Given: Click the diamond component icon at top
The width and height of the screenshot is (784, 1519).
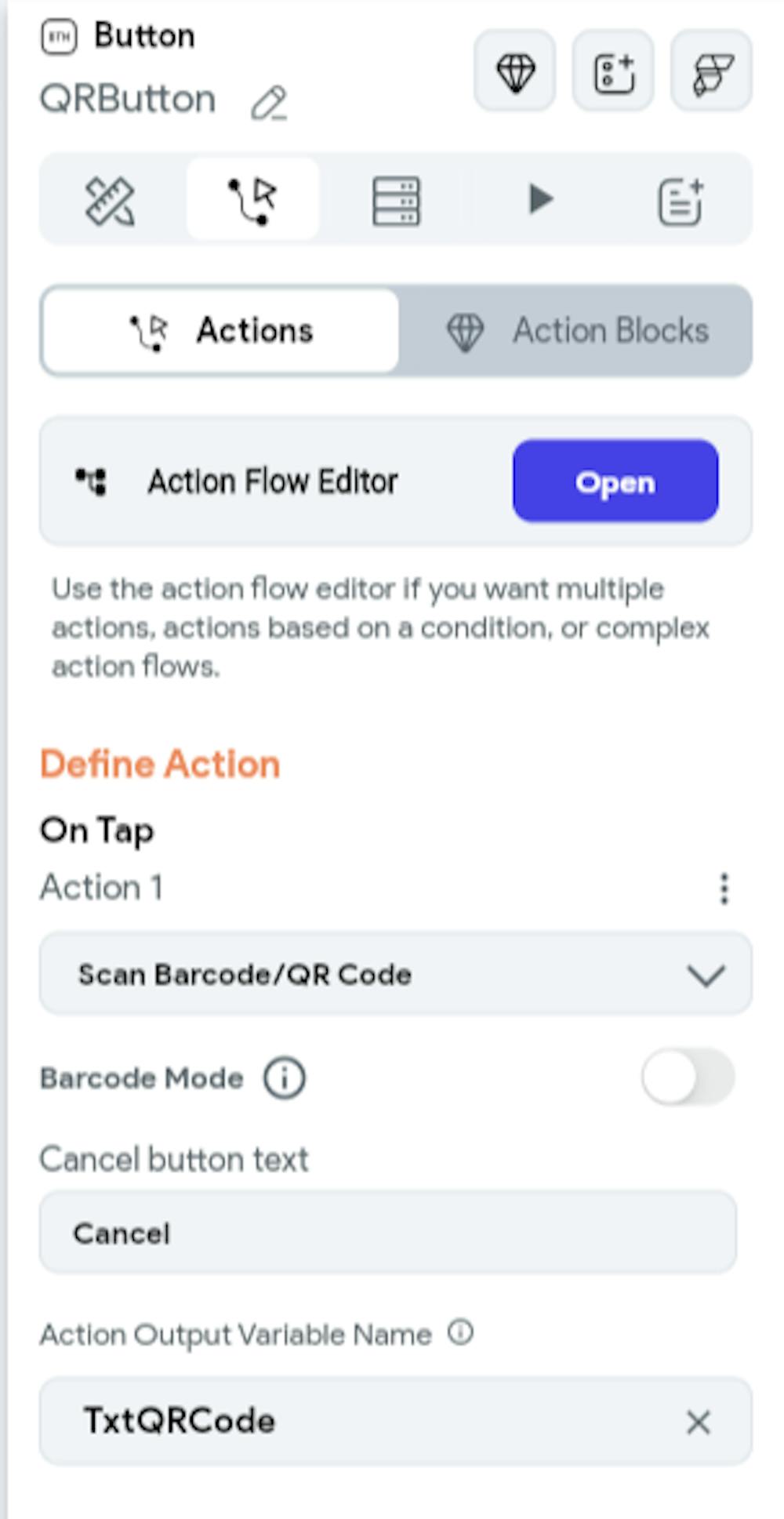Looking at the screenshot, I should coord(515,72).
